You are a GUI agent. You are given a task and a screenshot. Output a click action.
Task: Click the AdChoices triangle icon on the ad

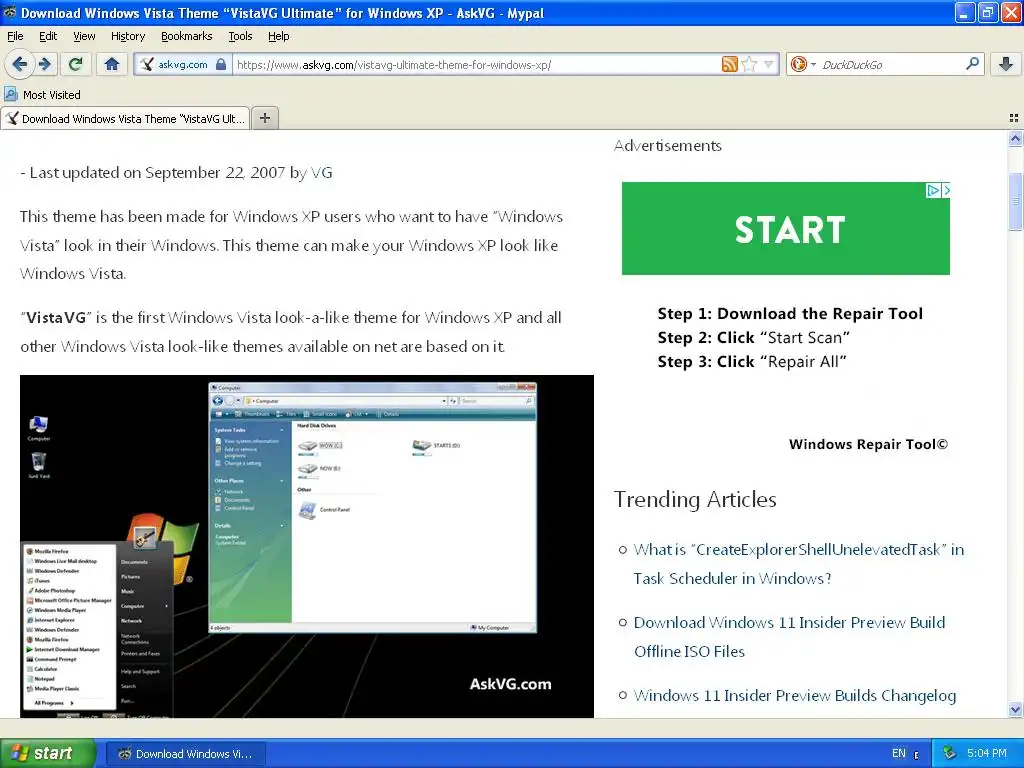click(933, 190)
